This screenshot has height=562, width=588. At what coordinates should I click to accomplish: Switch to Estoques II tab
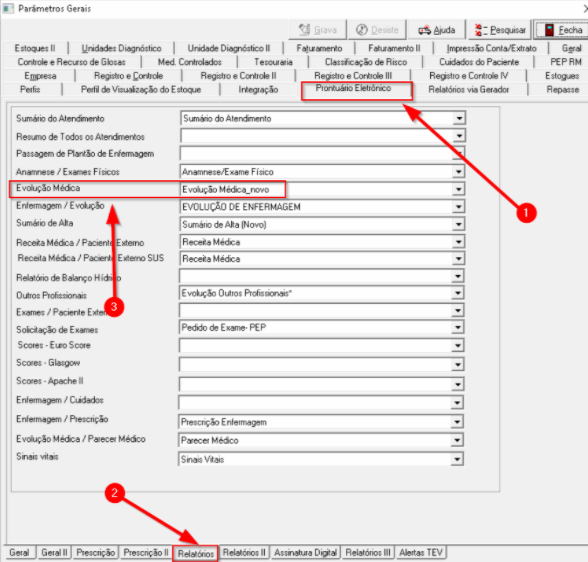pyautogui.click(x=35, y=48)
